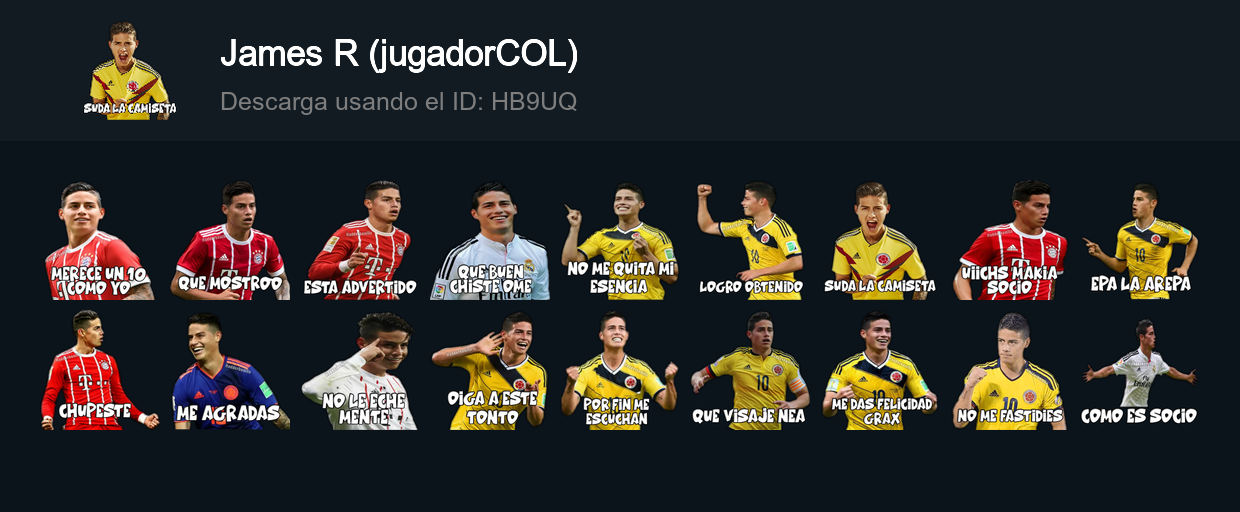The image size is (1240, 512).
Task: Click the 'Chupeste' sticker
Action: tap(99, 371)
